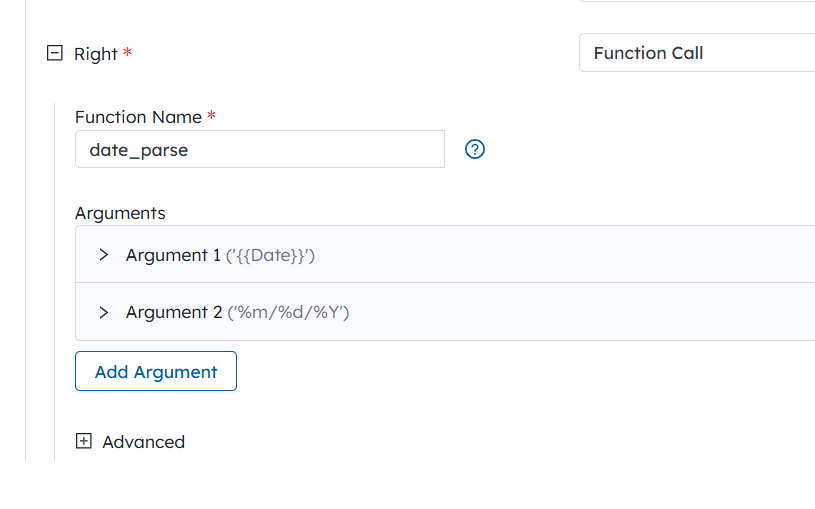Screen dimensions: 815x509
Task: Click the red asterisk beside Right
Action: coord(127,52)
